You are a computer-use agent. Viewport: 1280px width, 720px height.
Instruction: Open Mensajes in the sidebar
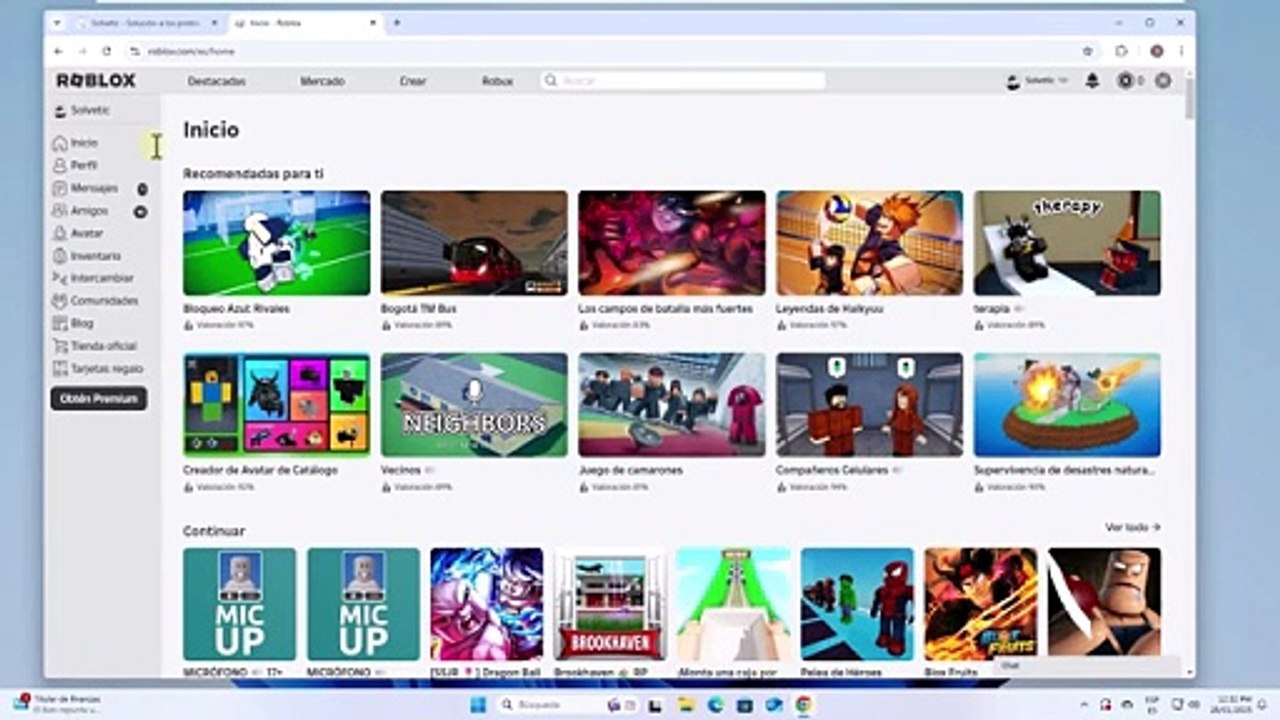point(93,188)
